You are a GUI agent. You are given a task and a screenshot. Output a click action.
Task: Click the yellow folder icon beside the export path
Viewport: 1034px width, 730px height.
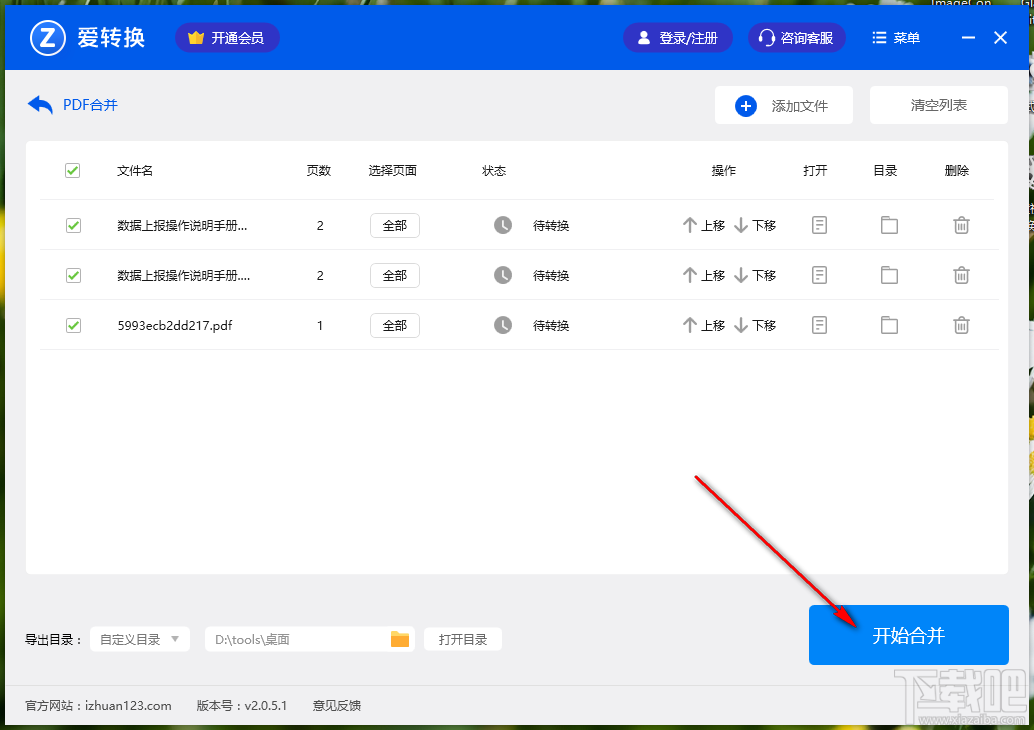click(x=400, y=638)
